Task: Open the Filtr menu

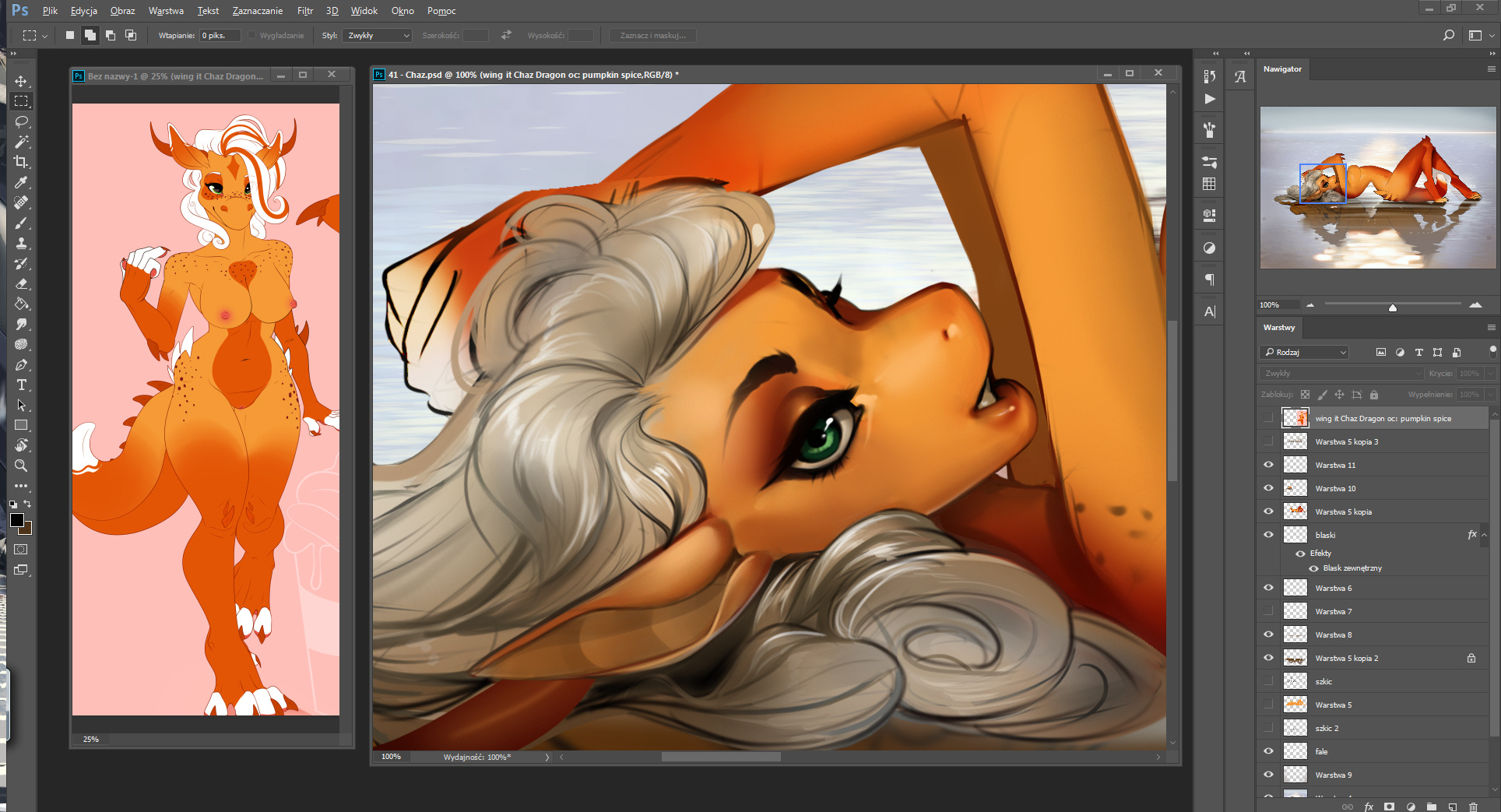Action: pos(304,11)
